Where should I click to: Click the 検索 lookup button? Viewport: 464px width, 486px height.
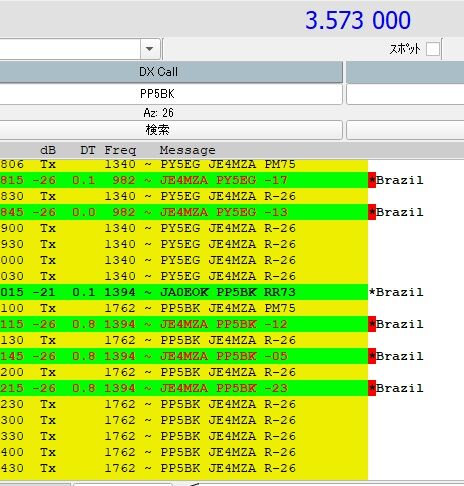point(171,130)
